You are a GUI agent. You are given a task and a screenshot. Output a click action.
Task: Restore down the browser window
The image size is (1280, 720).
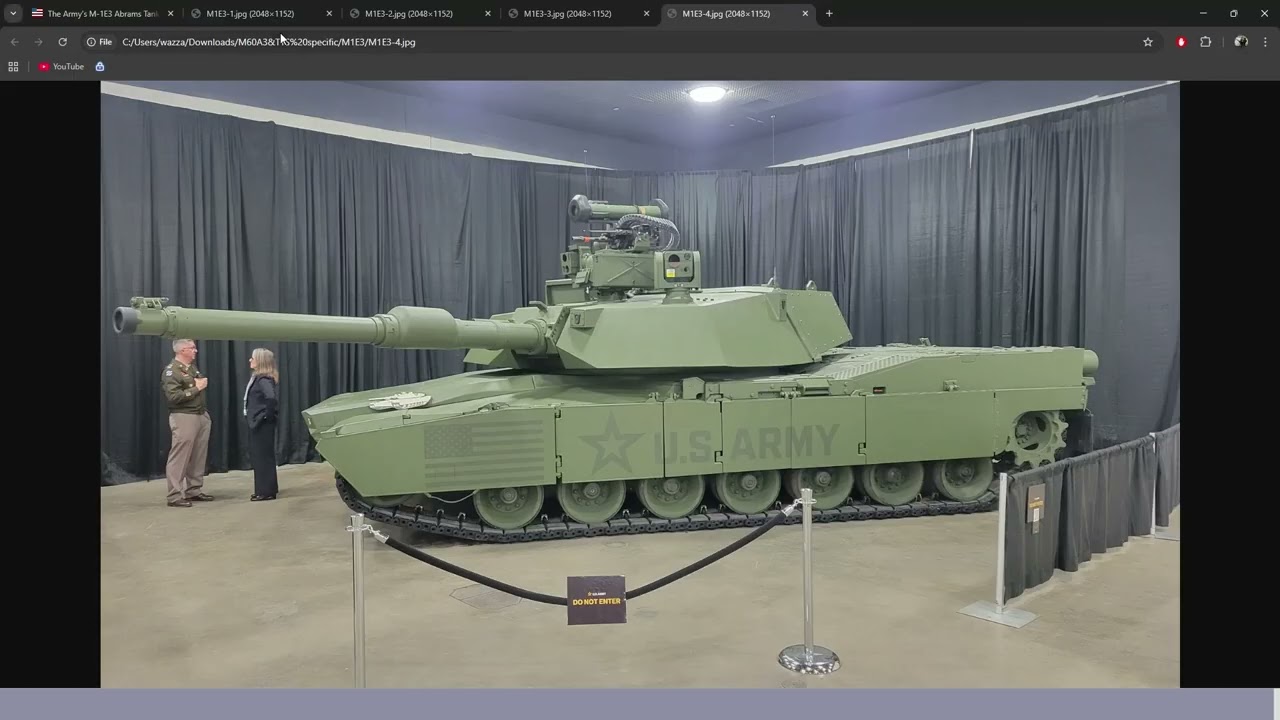[1233, 13]
